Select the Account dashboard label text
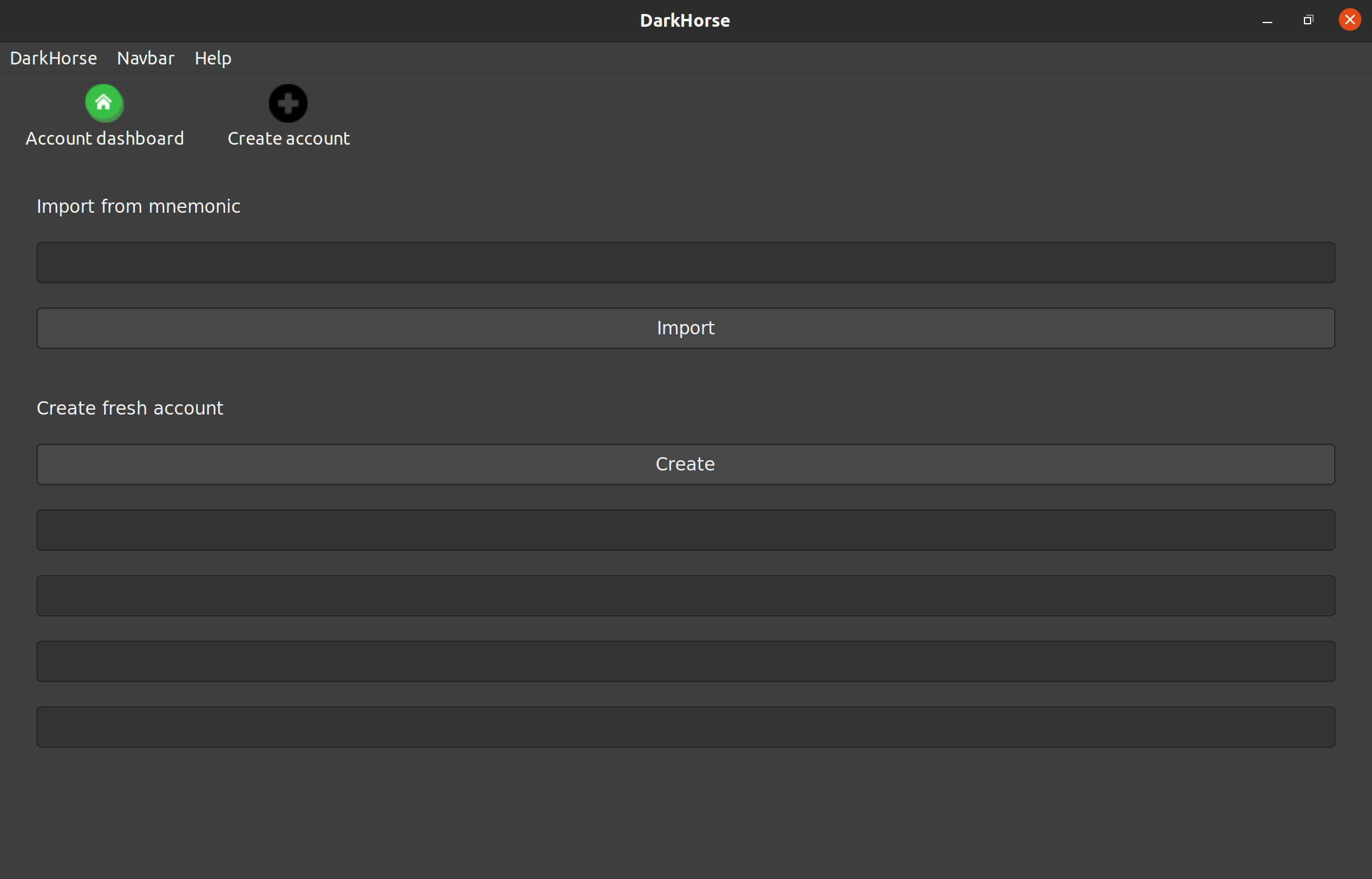 (105, 139)
